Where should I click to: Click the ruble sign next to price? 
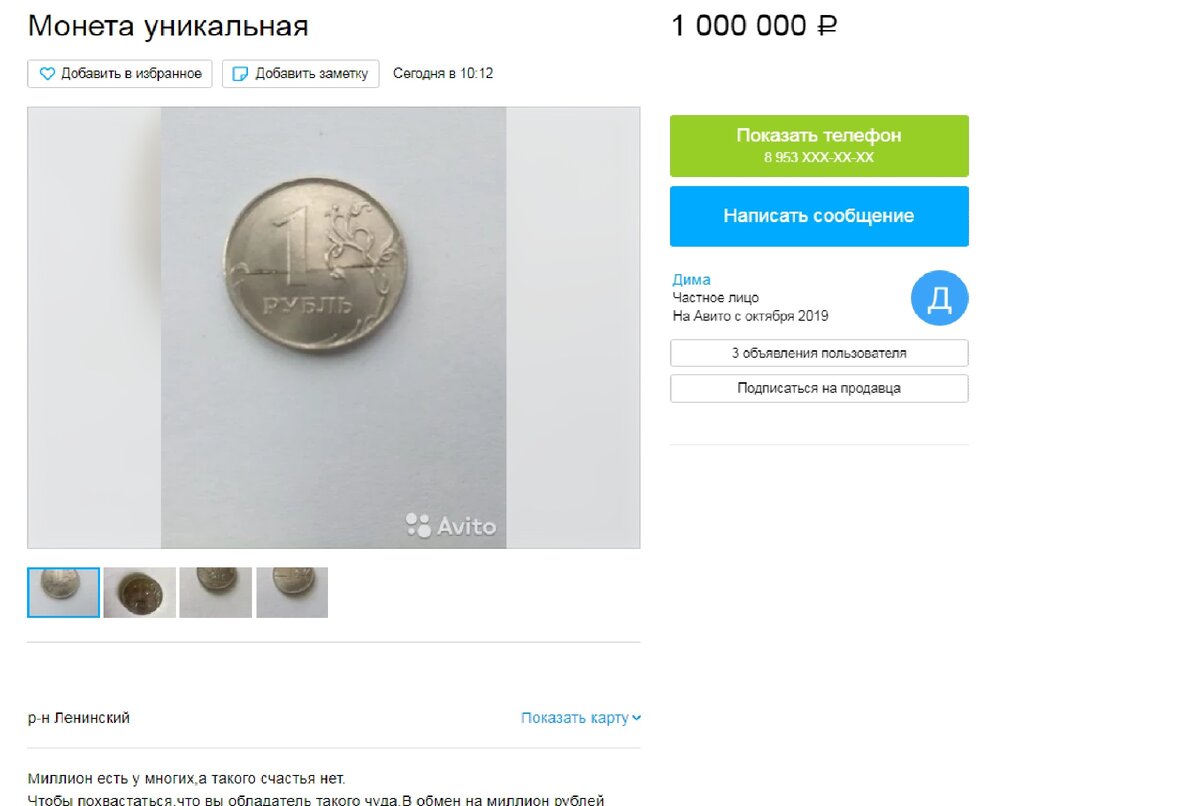827,26
